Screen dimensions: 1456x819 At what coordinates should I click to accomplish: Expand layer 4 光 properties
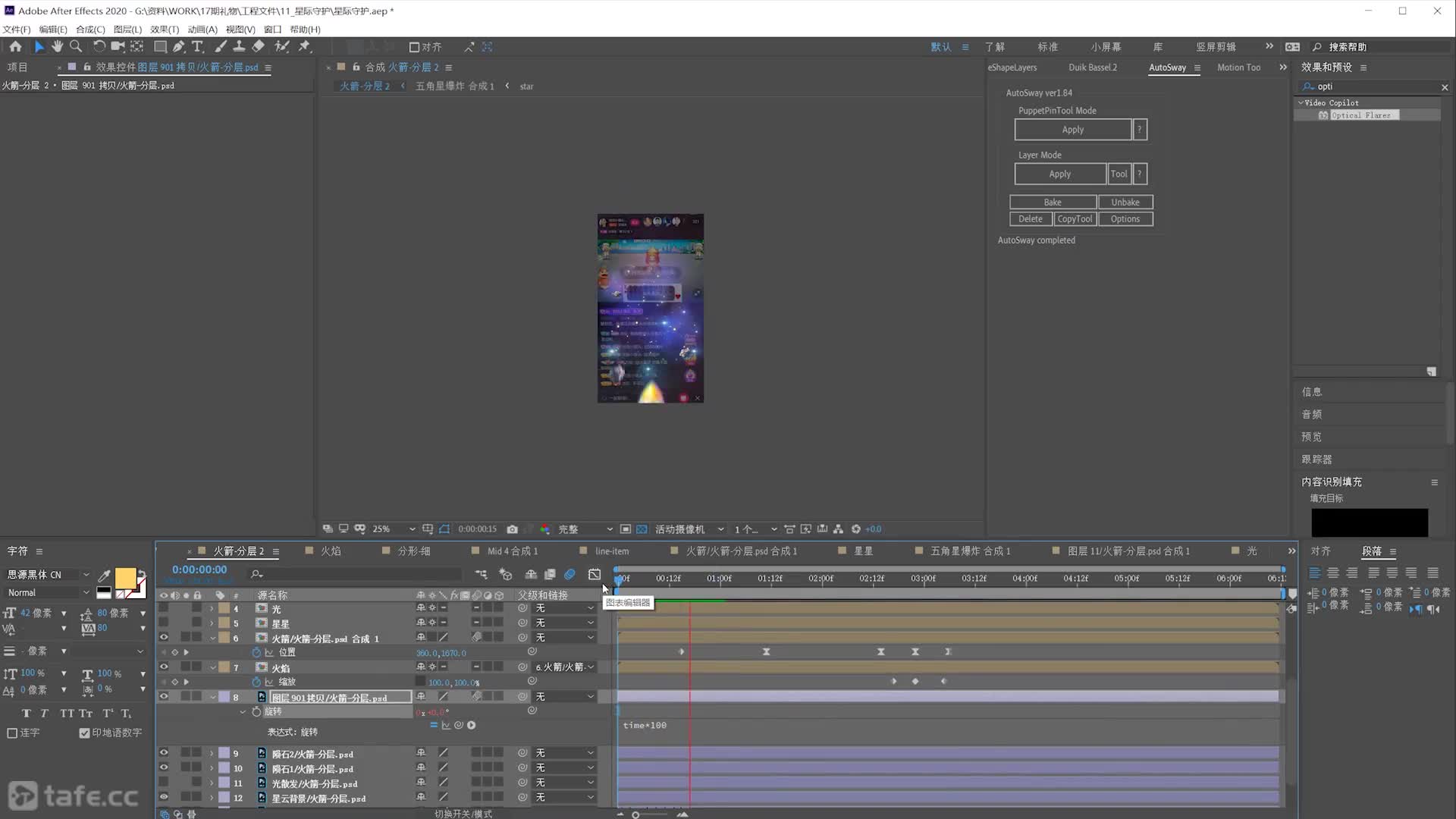pyautogui.click(x=212, y=609)
